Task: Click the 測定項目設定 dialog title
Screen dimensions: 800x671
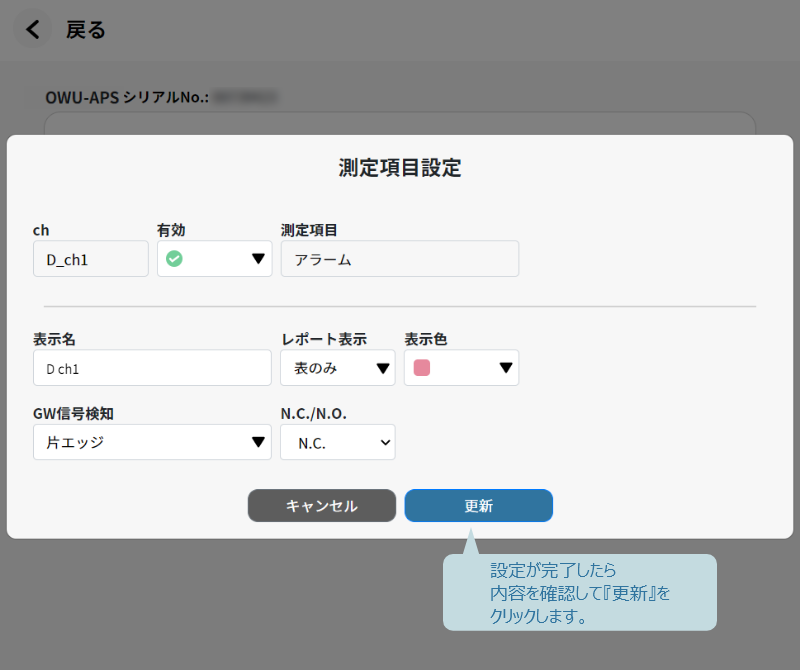Action: point(400,167)
